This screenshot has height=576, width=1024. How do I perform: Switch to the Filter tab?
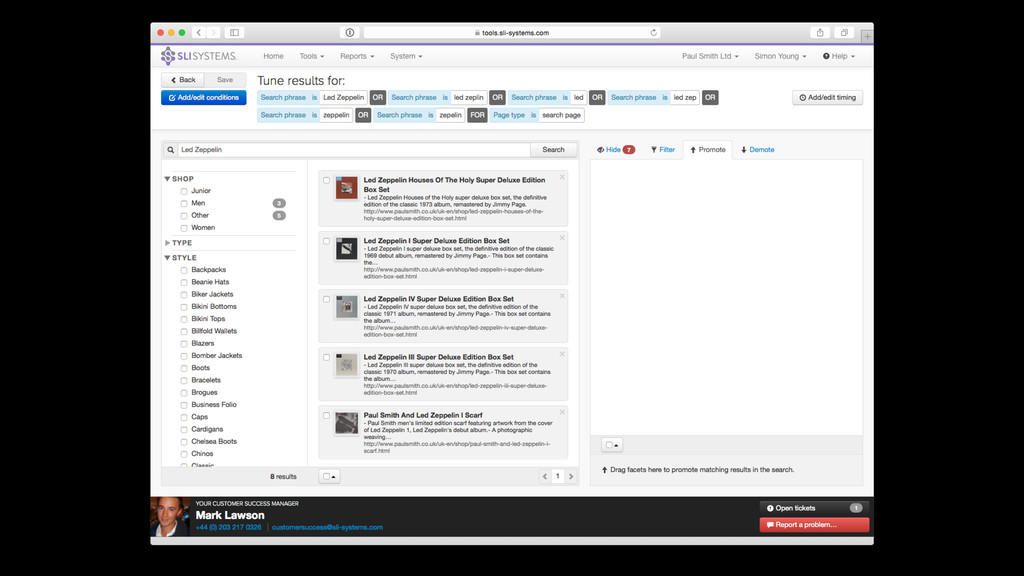(663, 150)
